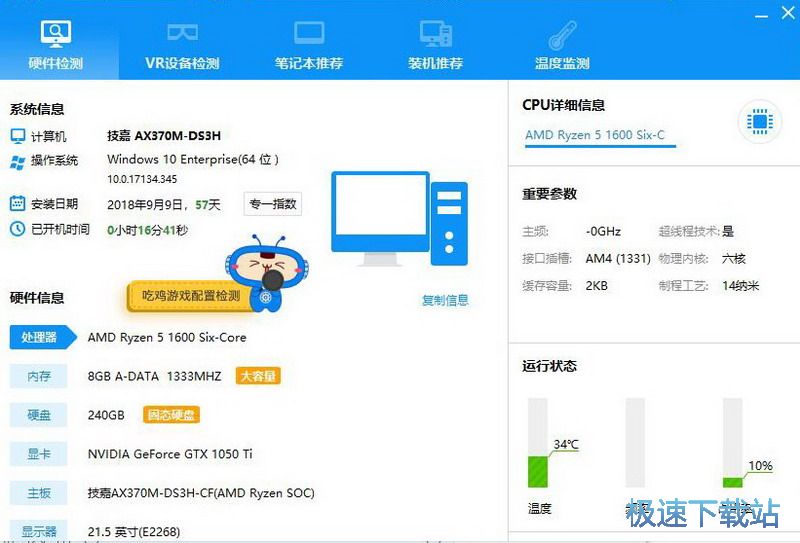
Task: Click the Windows logo icon beside 操作系统
Action: (x=17, y=162)
